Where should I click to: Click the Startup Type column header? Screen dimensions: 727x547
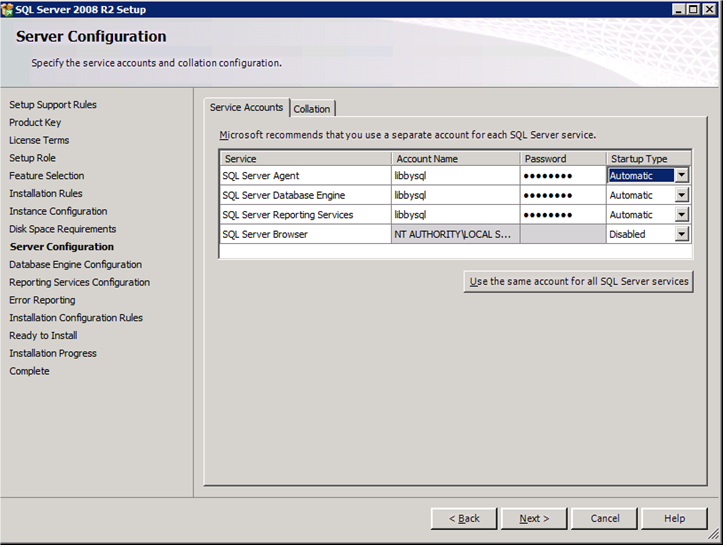click(649, 158)
